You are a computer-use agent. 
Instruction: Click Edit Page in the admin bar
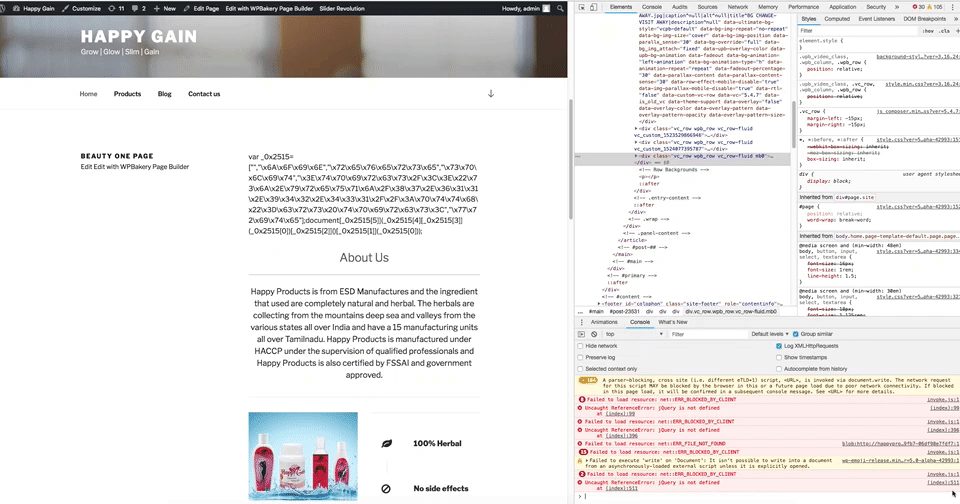coord(201,9)
